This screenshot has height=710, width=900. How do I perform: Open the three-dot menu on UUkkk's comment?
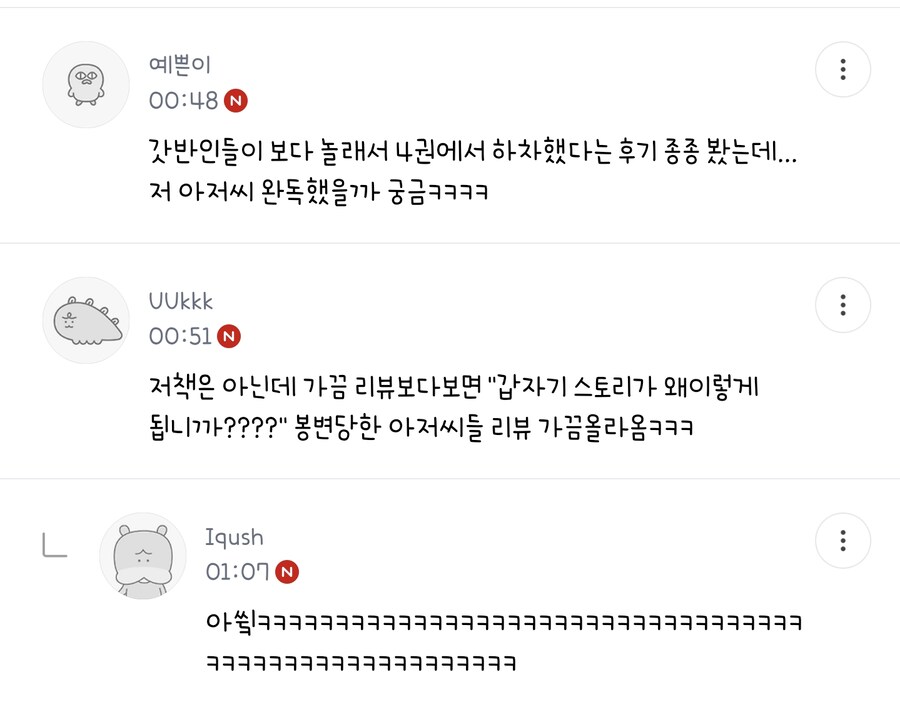click(x=843, y=305)
